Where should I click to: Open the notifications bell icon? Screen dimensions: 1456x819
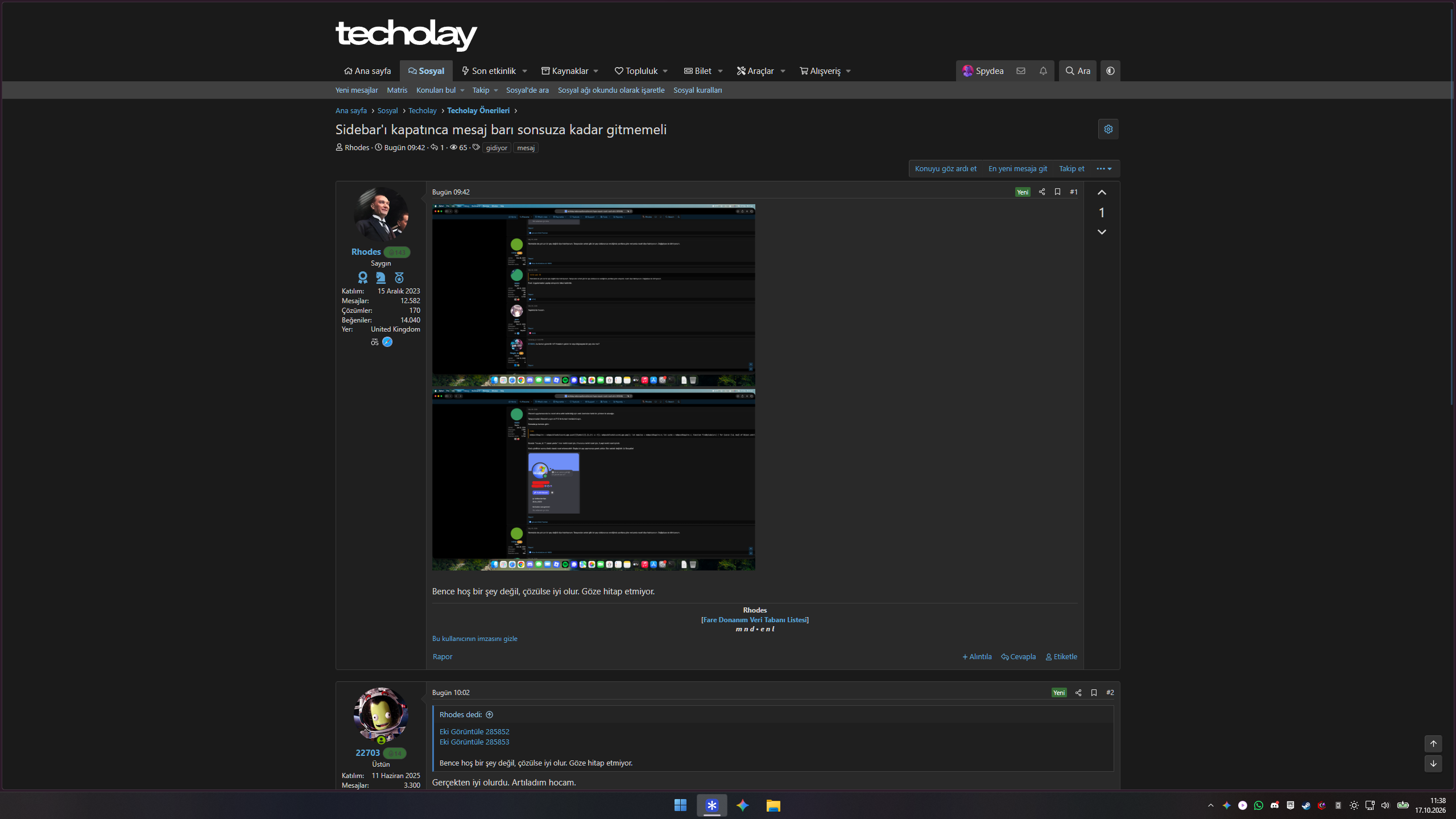point(1043,71)
